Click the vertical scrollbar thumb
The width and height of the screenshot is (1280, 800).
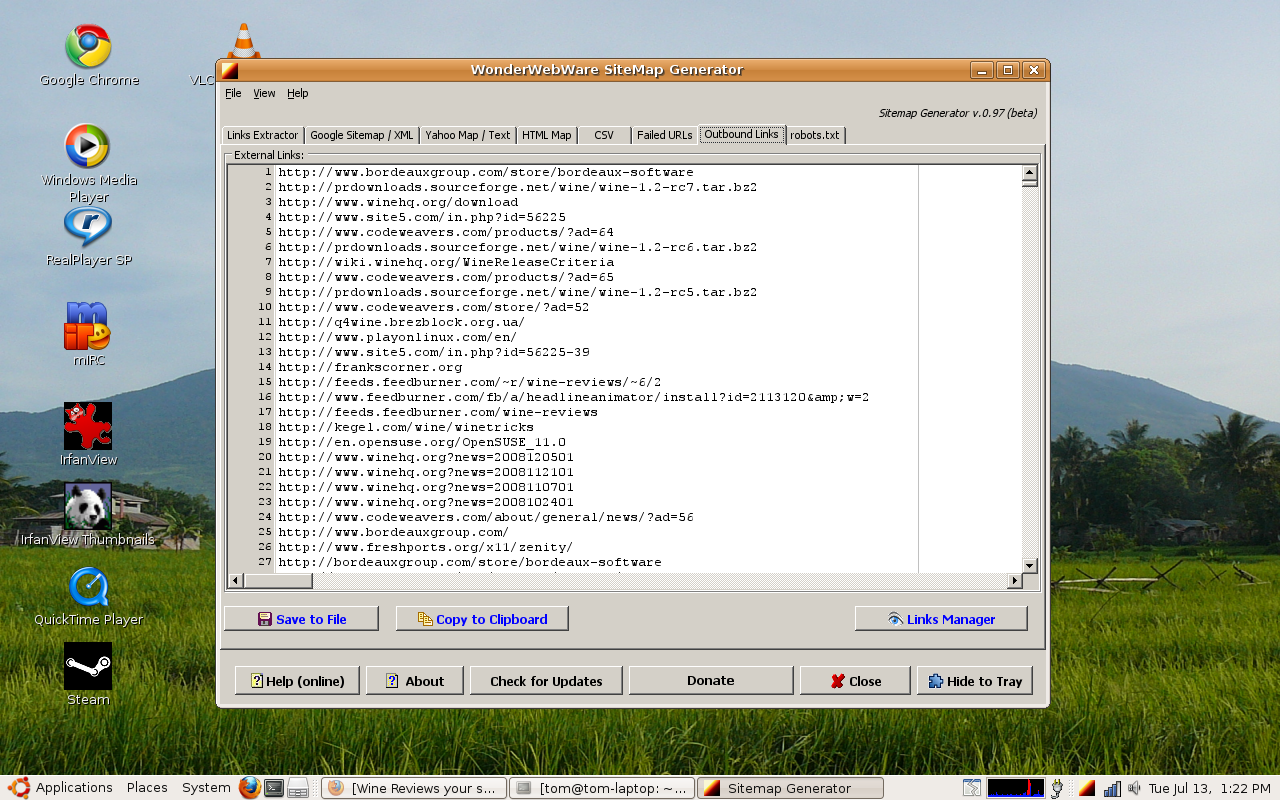(x=1029, y=185)
